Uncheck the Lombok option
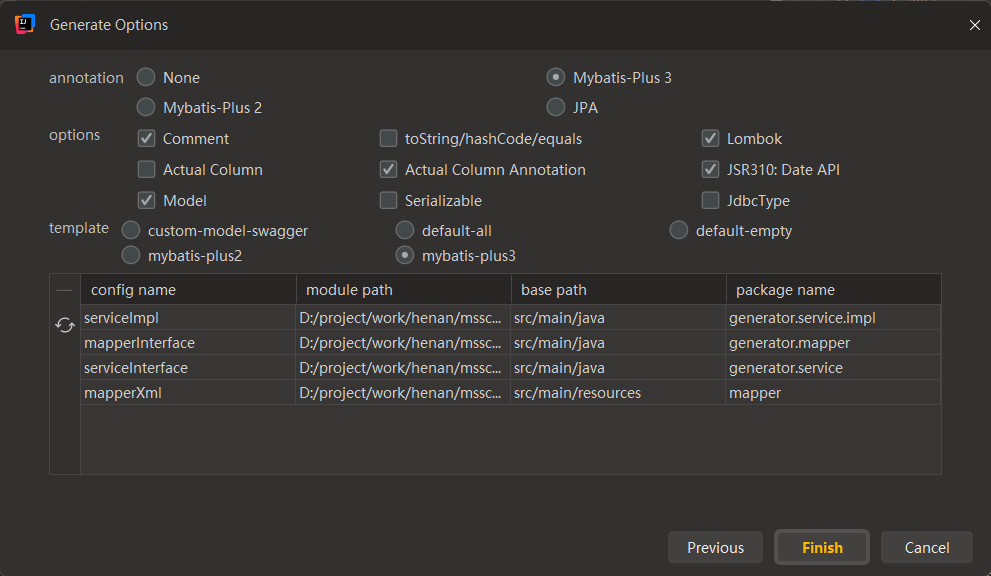 tap(710, 139)
